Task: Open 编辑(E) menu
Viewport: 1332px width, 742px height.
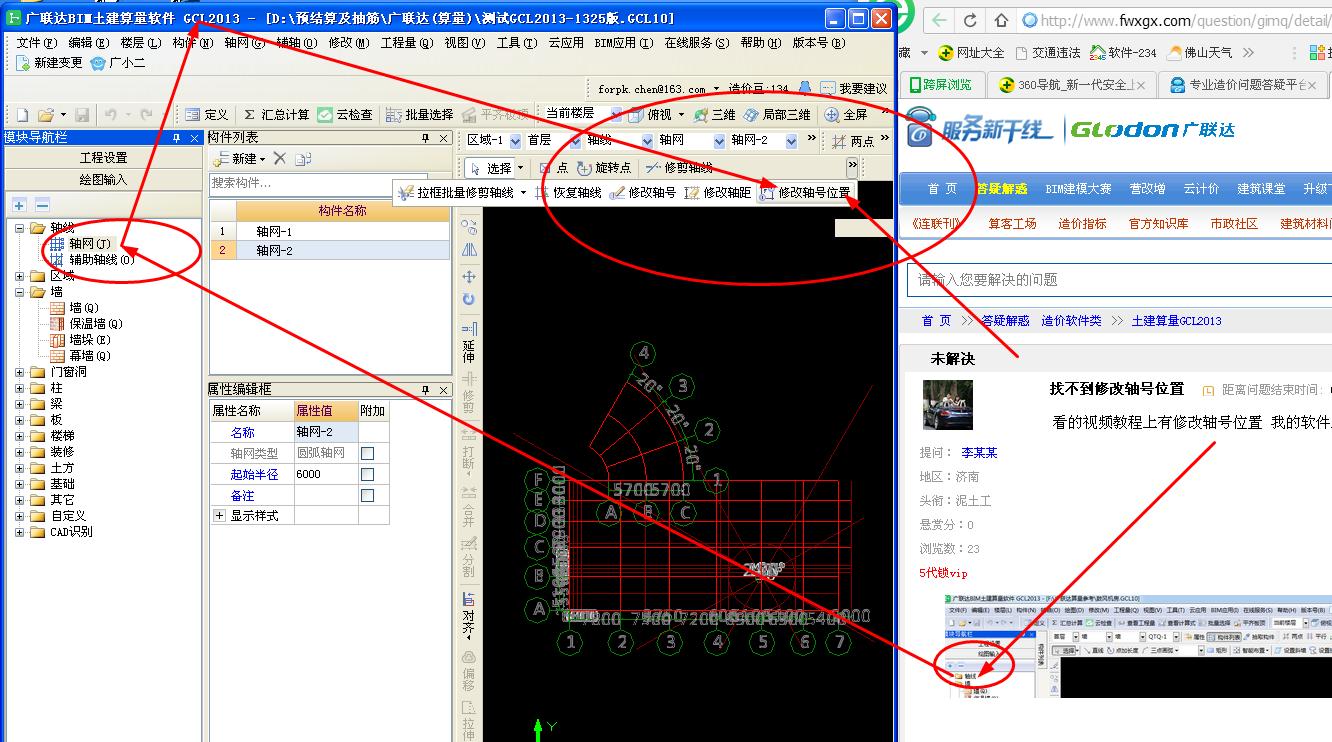Action: point(88,43)
